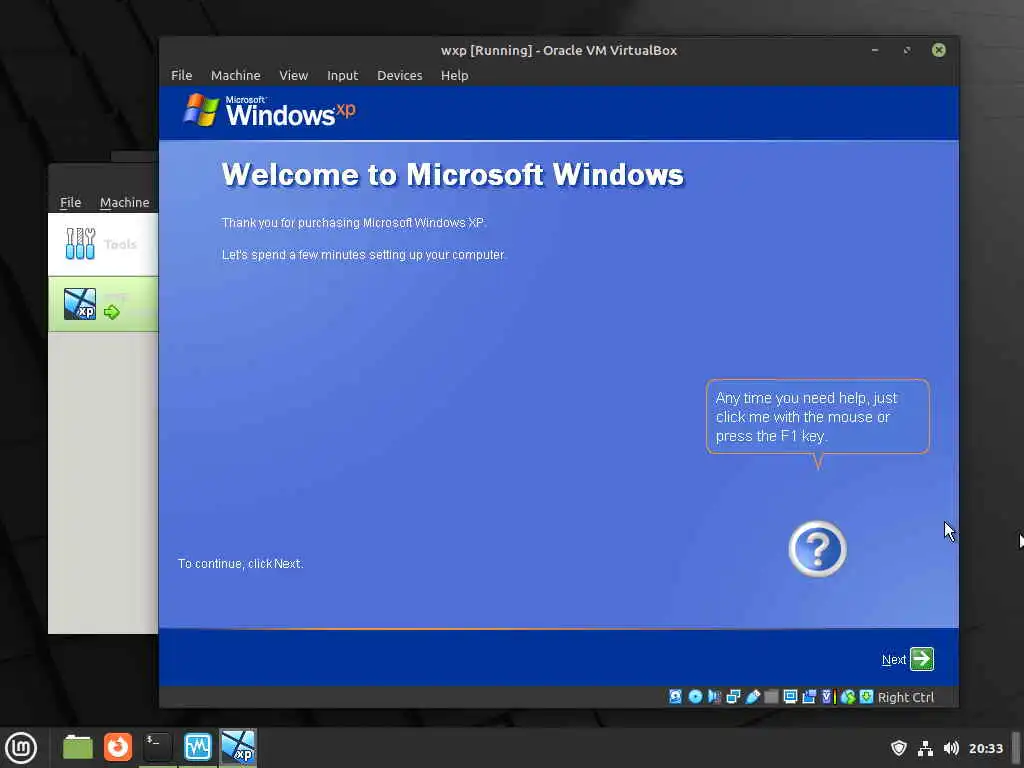Image resolution: width=1024 pixels, height=768 pixels.
Task: Open the View menu
Action: pyautogui.click(x=293, y=75)
